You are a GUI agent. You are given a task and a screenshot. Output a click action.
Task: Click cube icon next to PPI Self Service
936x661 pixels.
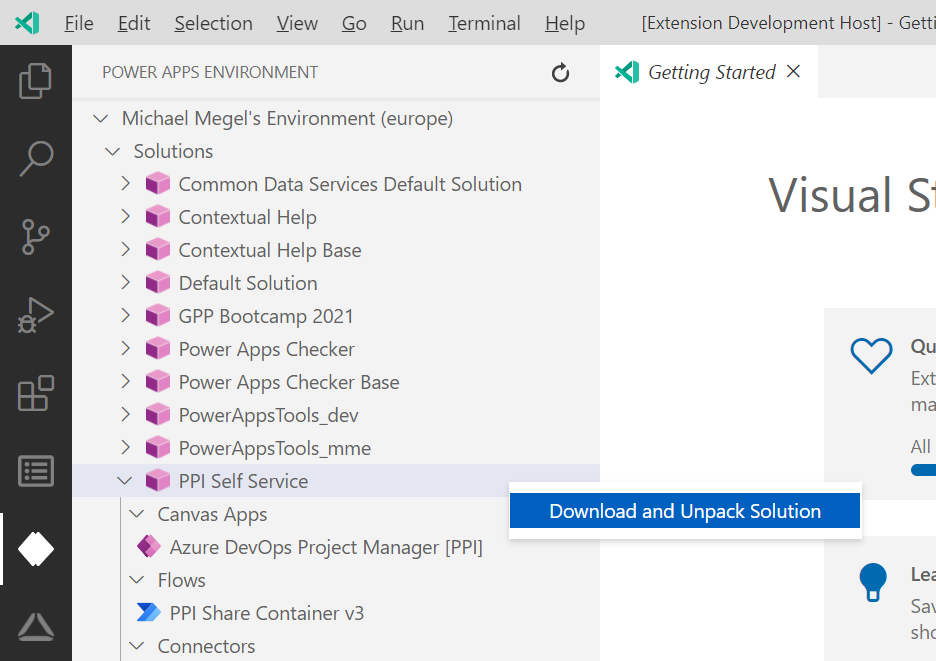tap(158, 480)
